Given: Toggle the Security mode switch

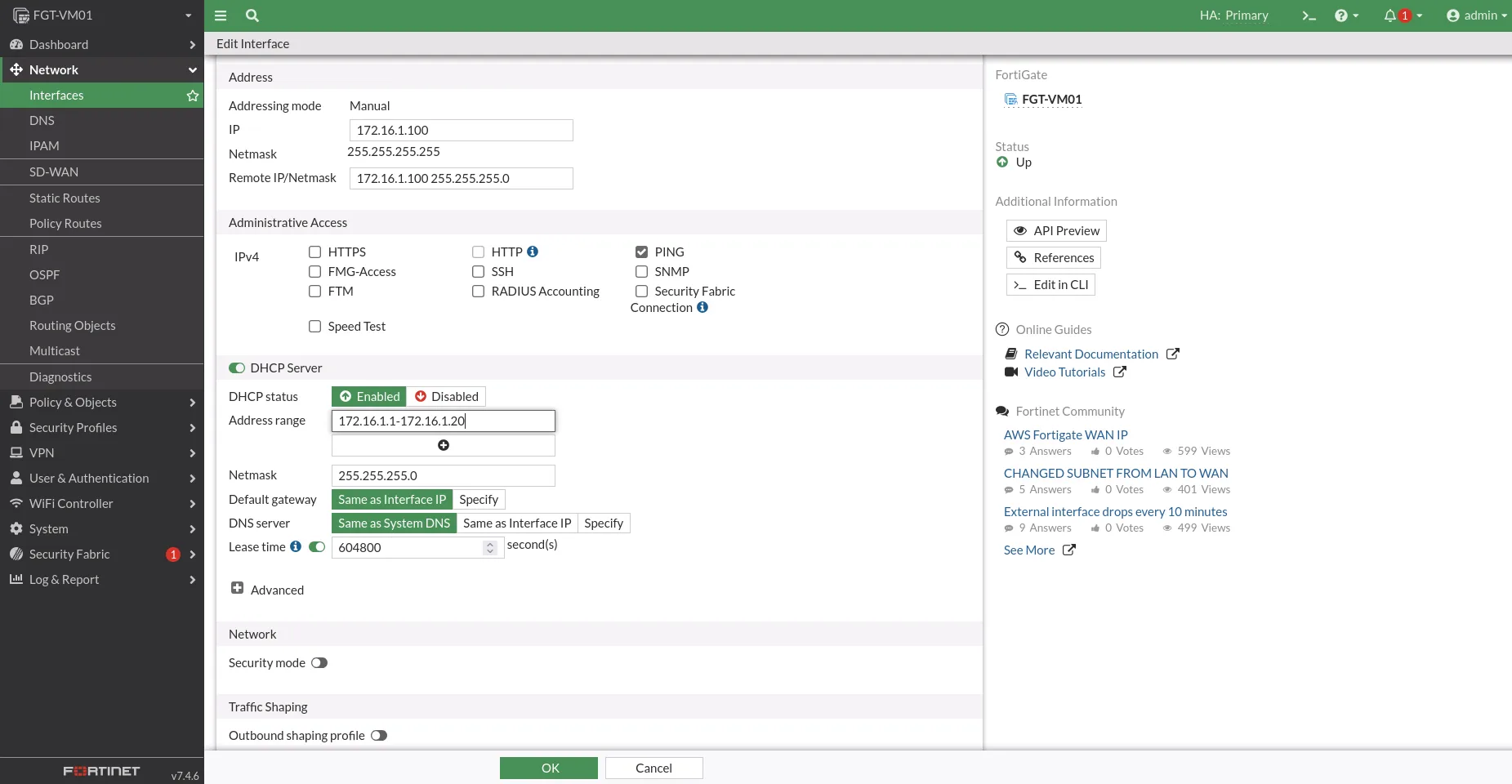Looking at the screenshot, I should pyautogui.click(x=319, y=663).
